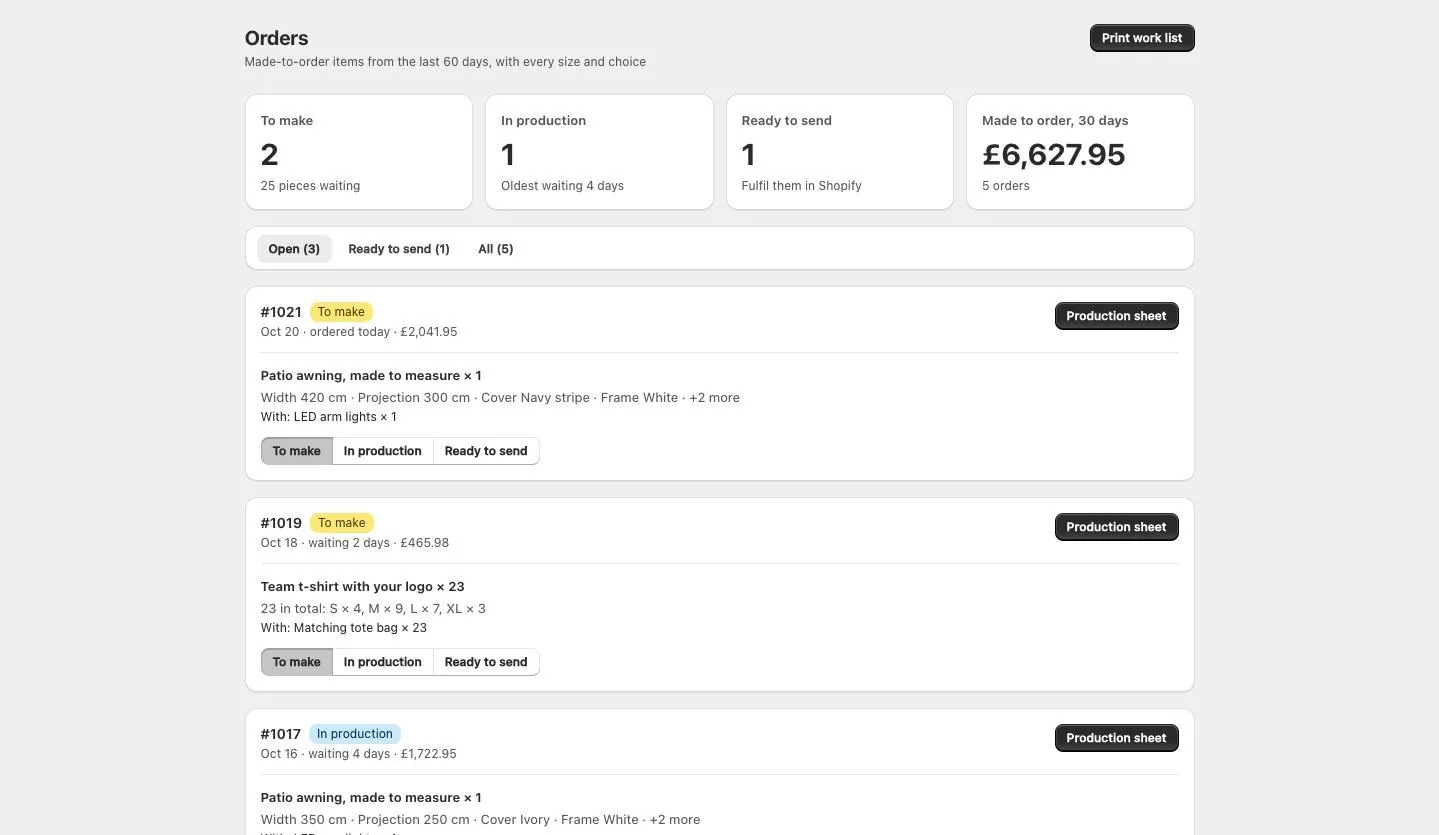Set order #1019 status to To make
Viewport: 1439px width, 835px height.
pyautogui.click(x=297, y=662)
